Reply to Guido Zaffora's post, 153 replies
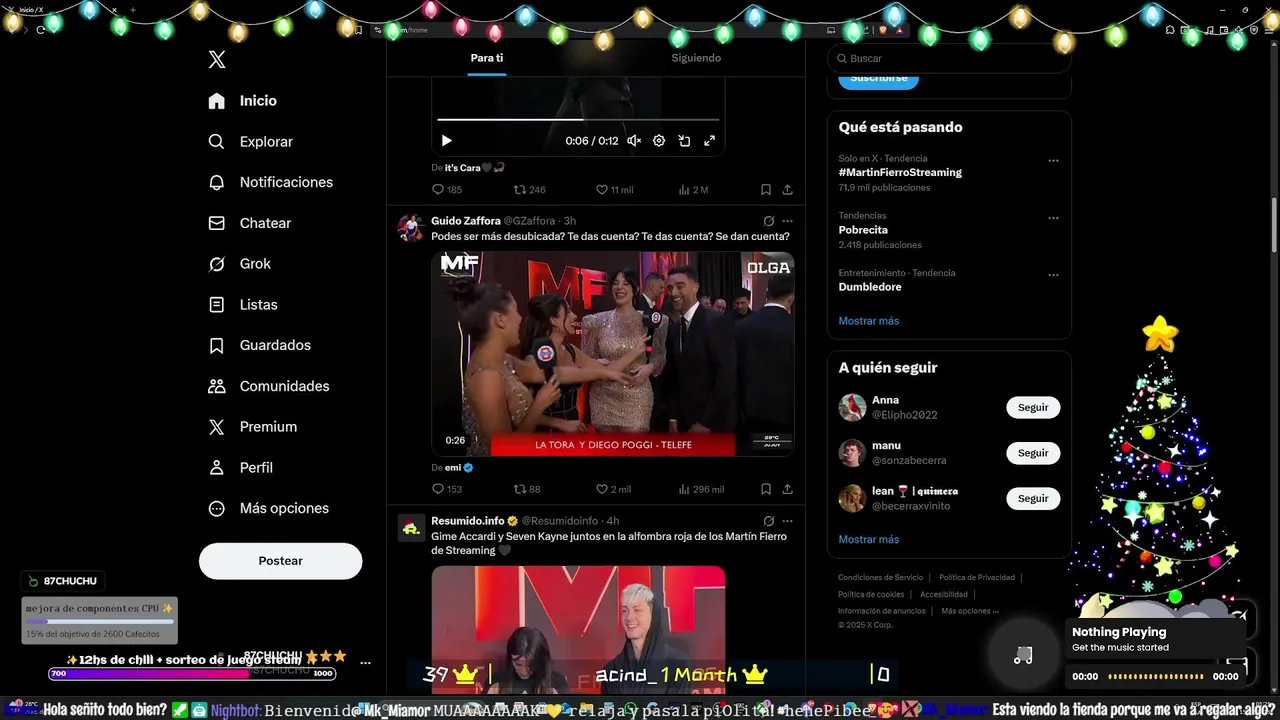The width and height of the screenshot is (1280, 720). 446,489
